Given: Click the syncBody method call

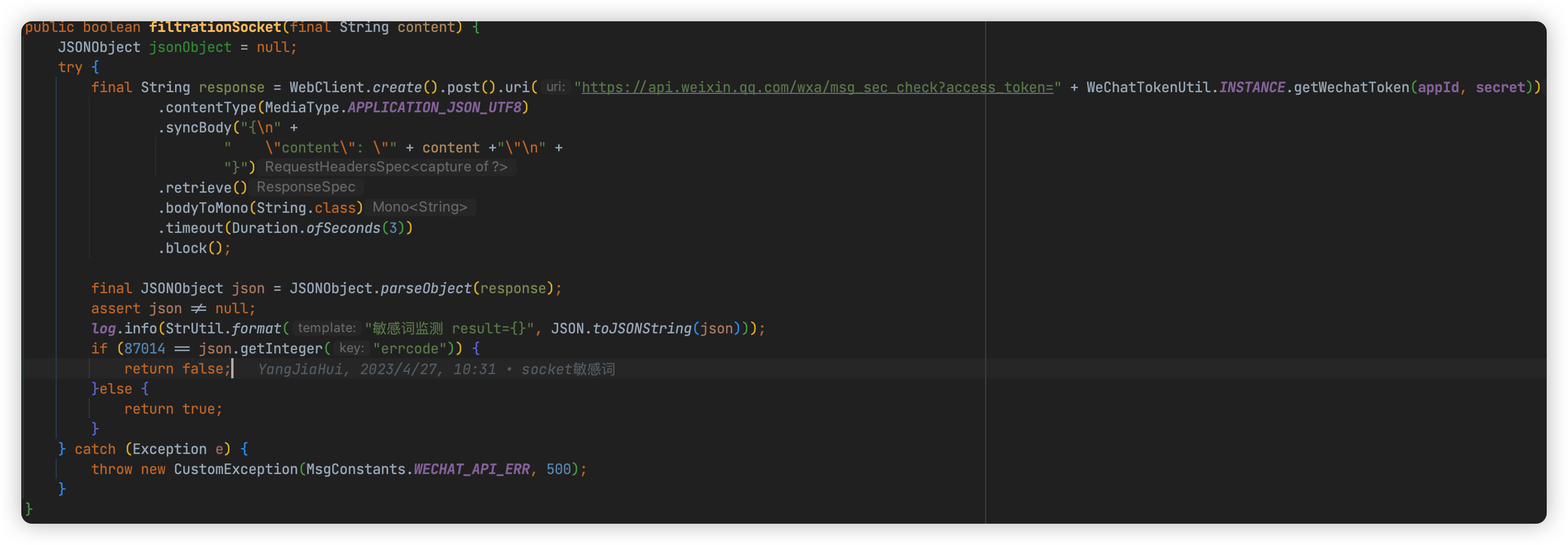Looking at the screenshot, I should (x=199, y=128).
